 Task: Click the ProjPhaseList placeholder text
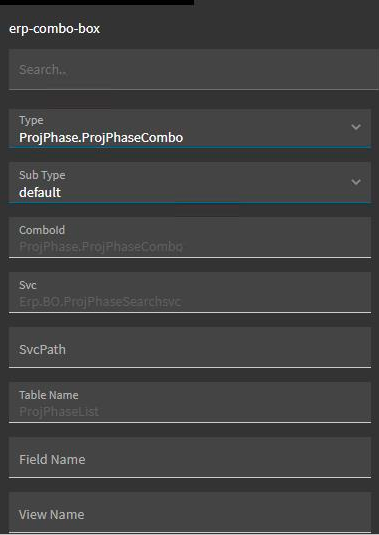(59, 411)
